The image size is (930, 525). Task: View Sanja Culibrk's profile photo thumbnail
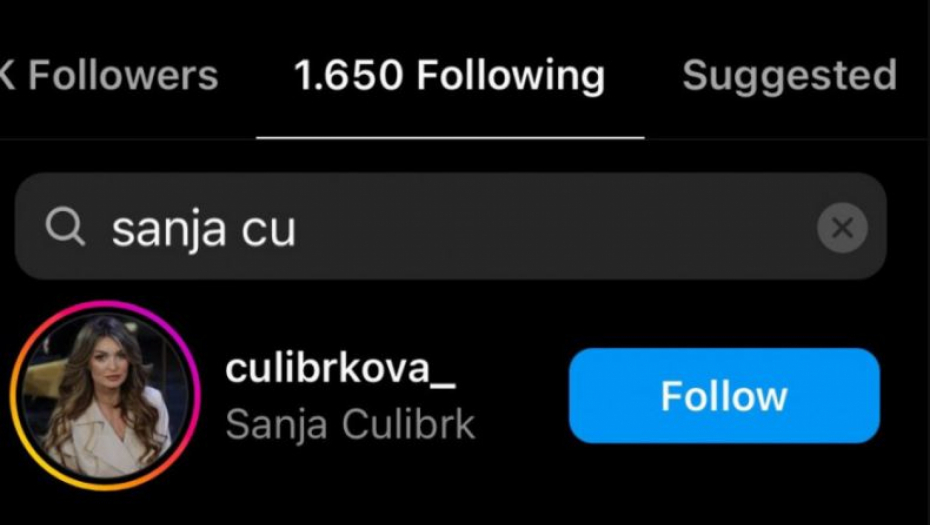pyautogui.click(x=105, y=396)
